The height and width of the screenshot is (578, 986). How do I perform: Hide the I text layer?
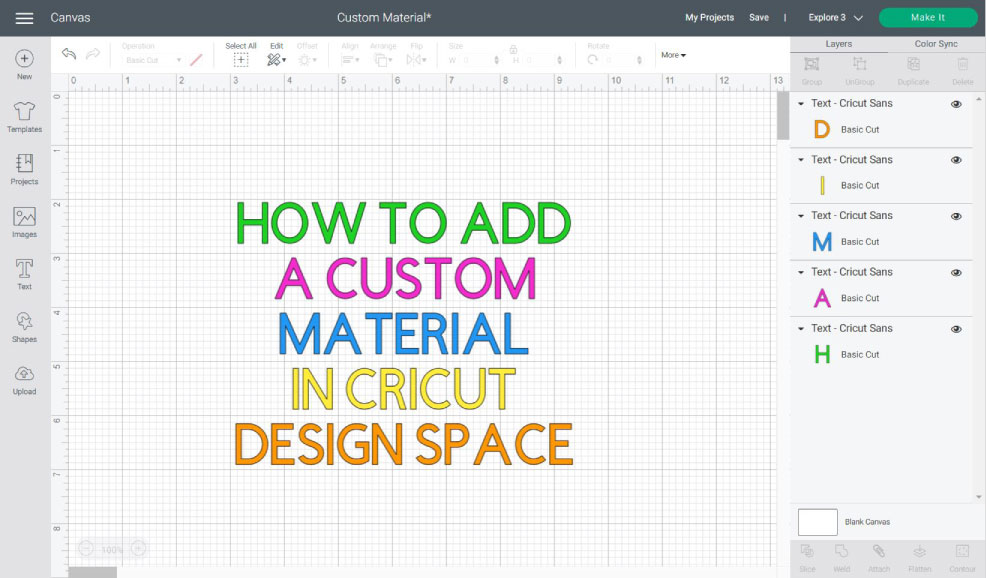[956, 160]
